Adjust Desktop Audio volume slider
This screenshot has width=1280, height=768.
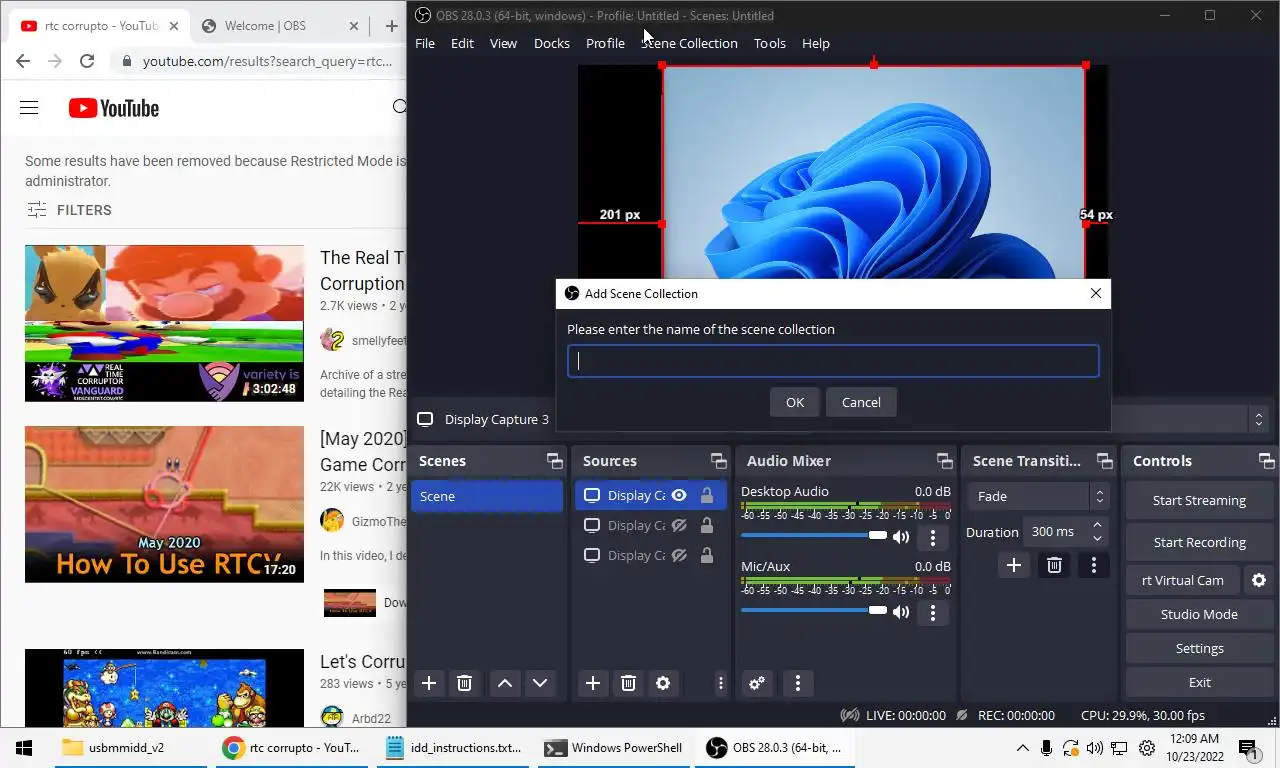coord(814,536)
